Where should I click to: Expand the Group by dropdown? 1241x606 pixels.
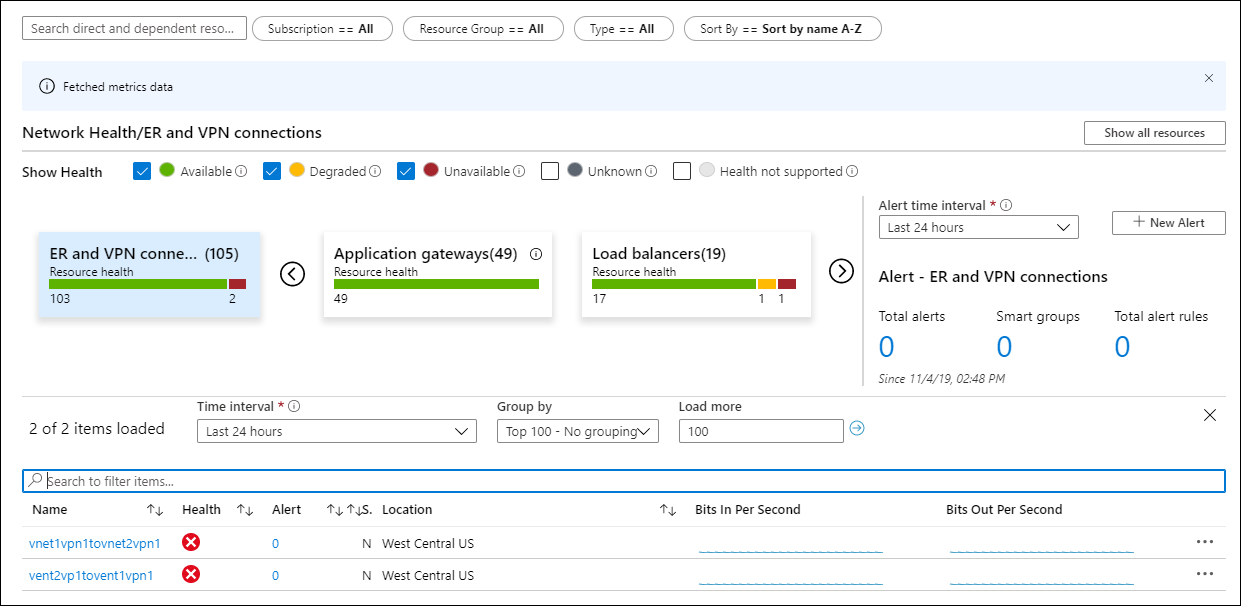tap(577, 431)
